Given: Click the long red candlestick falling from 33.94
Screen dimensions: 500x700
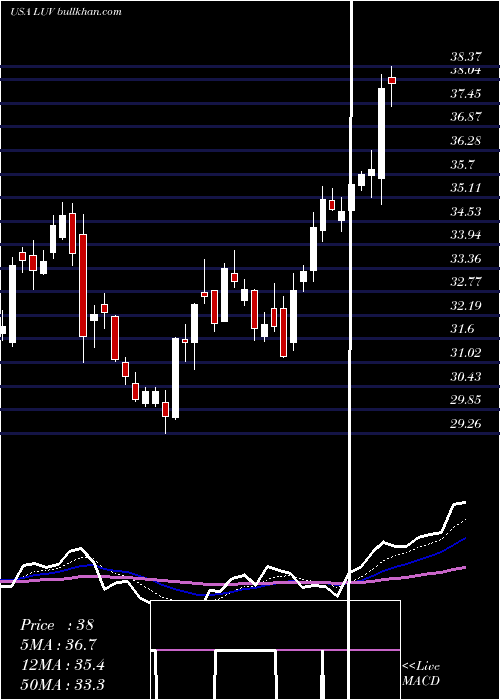Looking at the screenshot, I should pos(83,285).
